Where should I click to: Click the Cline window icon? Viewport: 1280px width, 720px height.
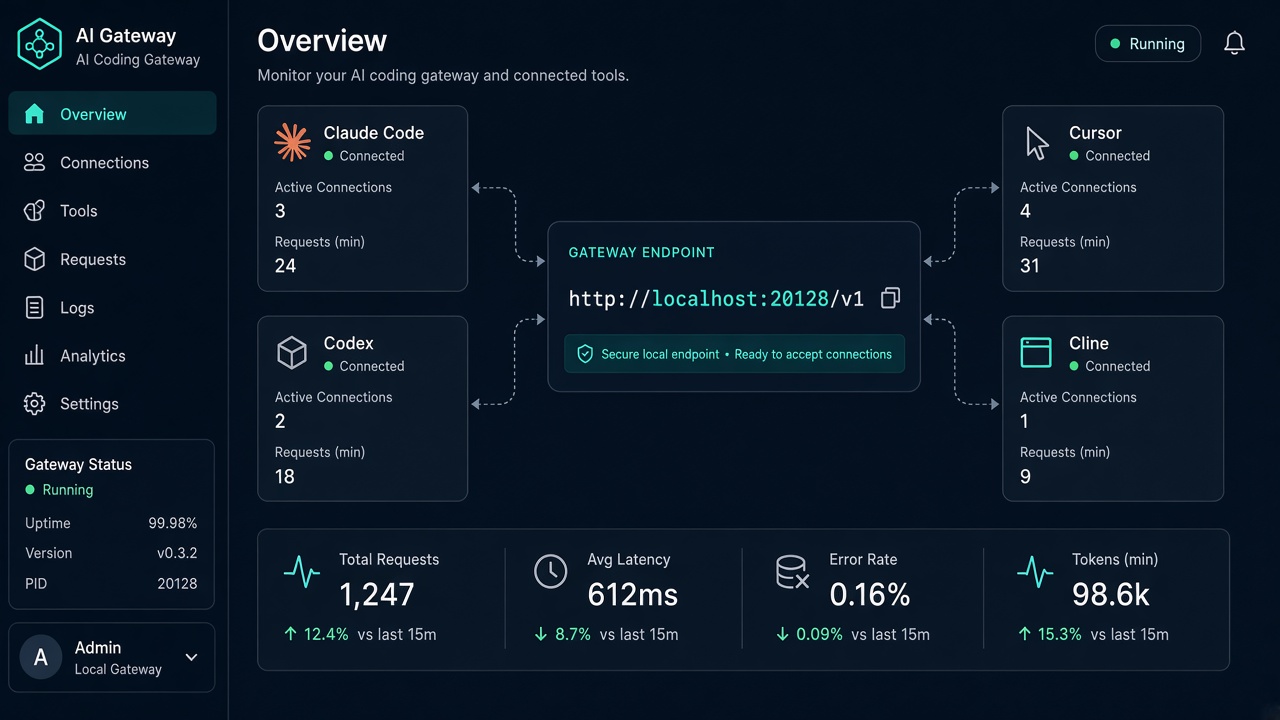[1036, 353]
